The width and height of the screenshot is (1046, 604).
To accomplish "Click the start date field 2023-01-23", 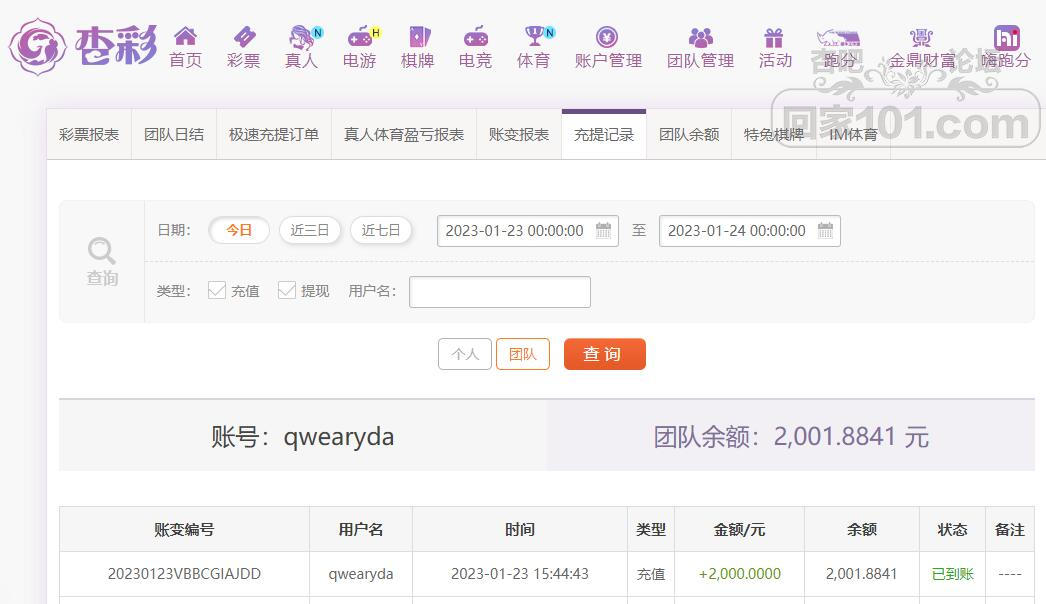I will pos(528,231).
